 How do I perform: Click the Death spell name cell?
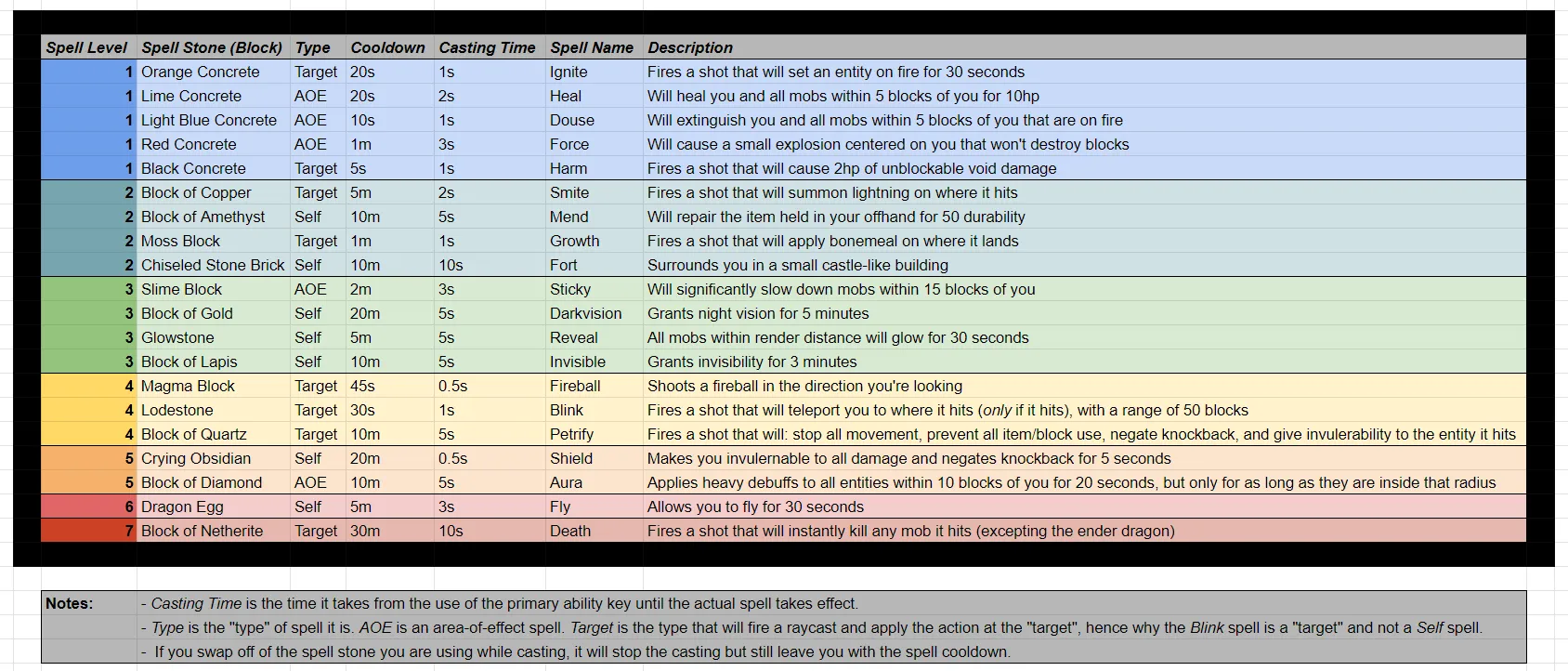pos(595,531)
